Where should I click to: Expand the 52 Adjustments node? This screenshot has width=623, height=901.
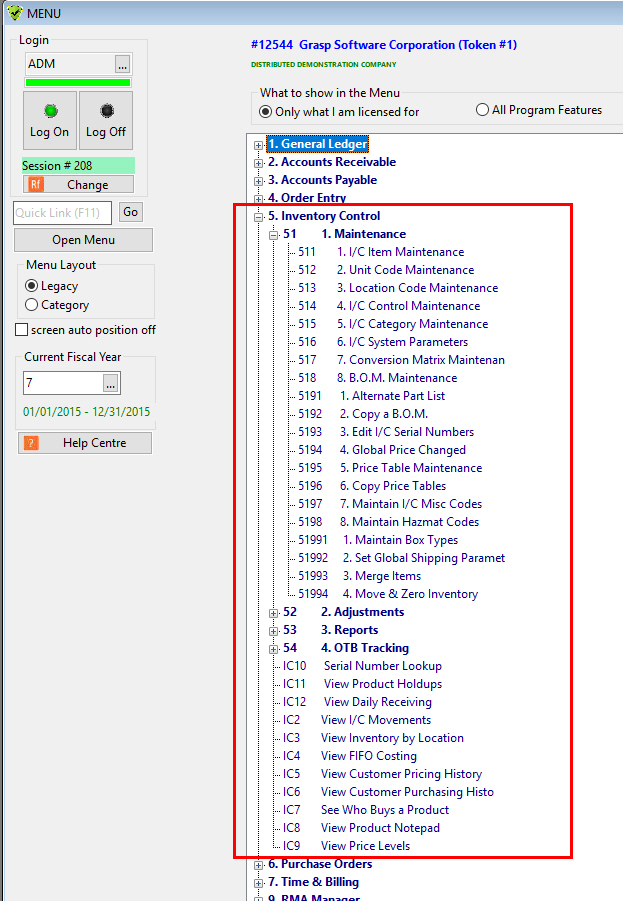(274, 613)
